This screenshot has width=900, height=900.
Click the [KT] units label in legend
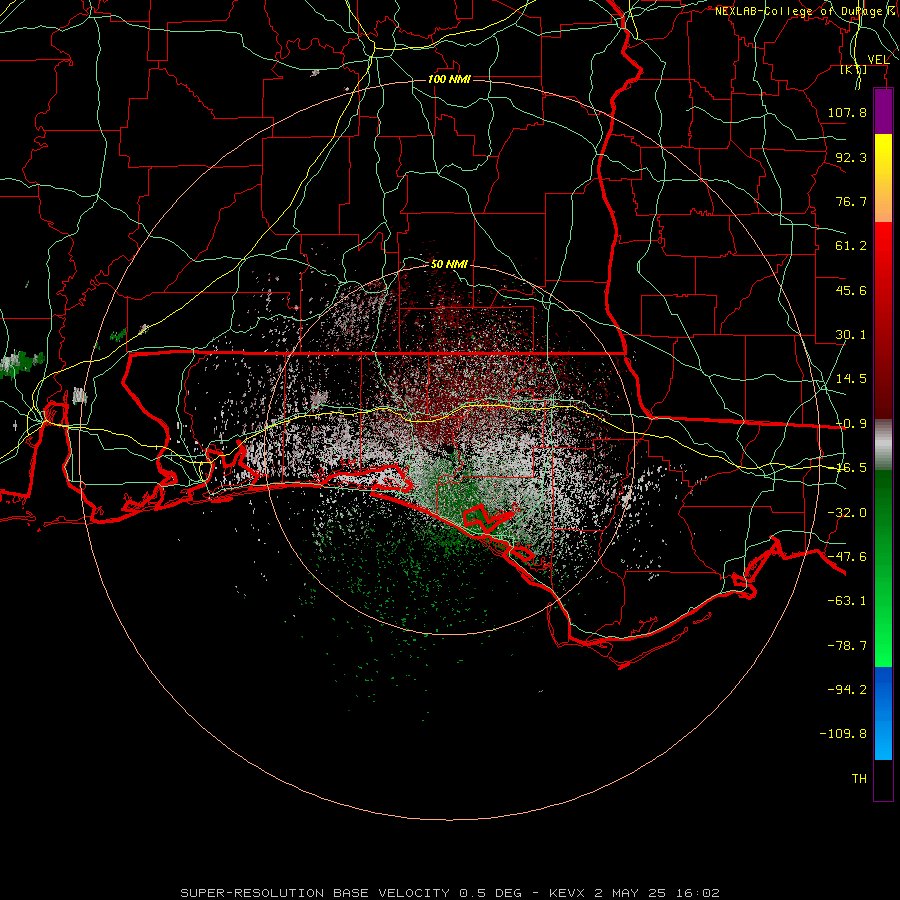tap(854, 70)
